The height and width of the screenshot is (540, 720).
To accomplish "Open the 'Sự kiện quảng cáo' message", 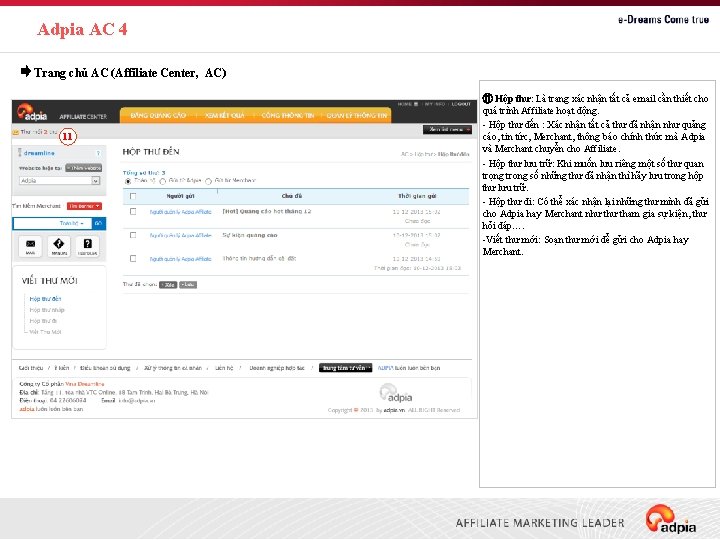I will click(250, 235).
